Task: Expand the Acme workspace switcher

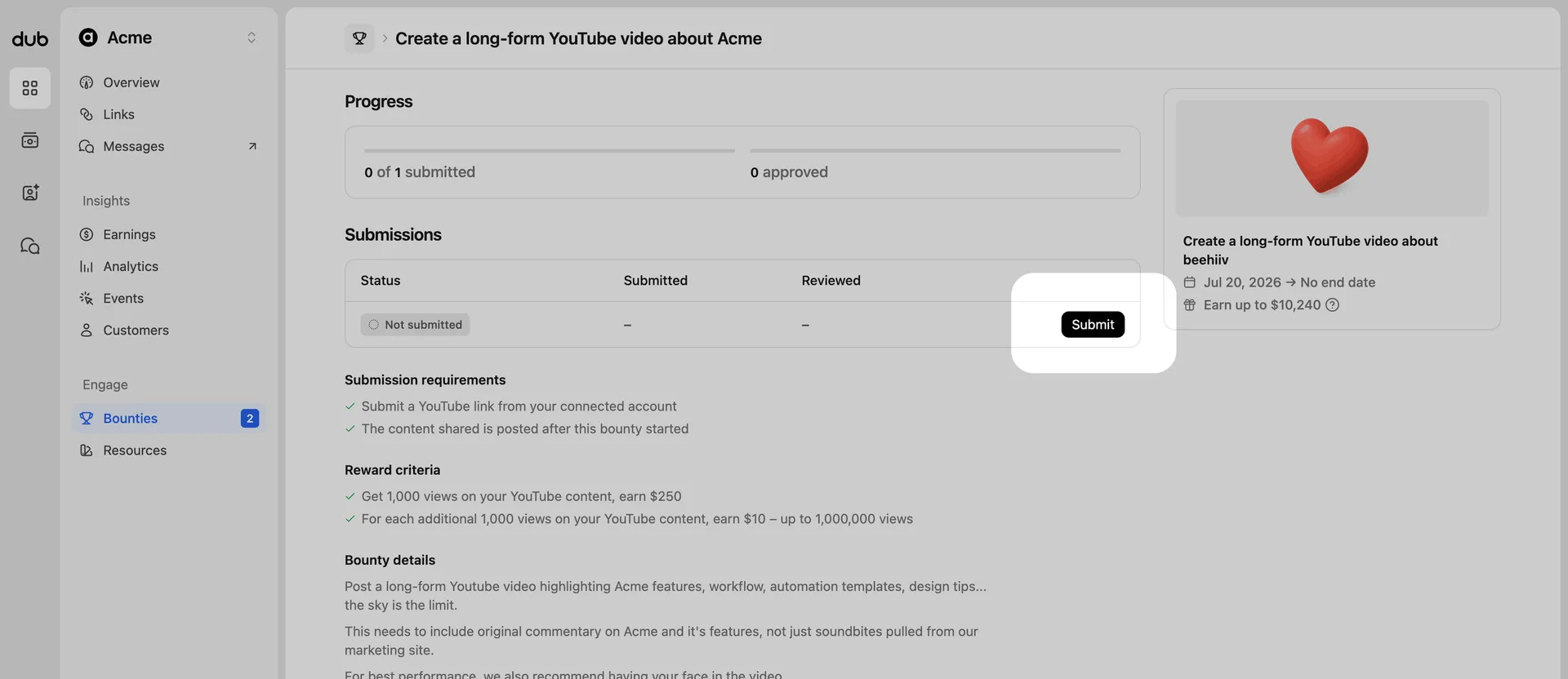Action: click(x=252, y=38)
